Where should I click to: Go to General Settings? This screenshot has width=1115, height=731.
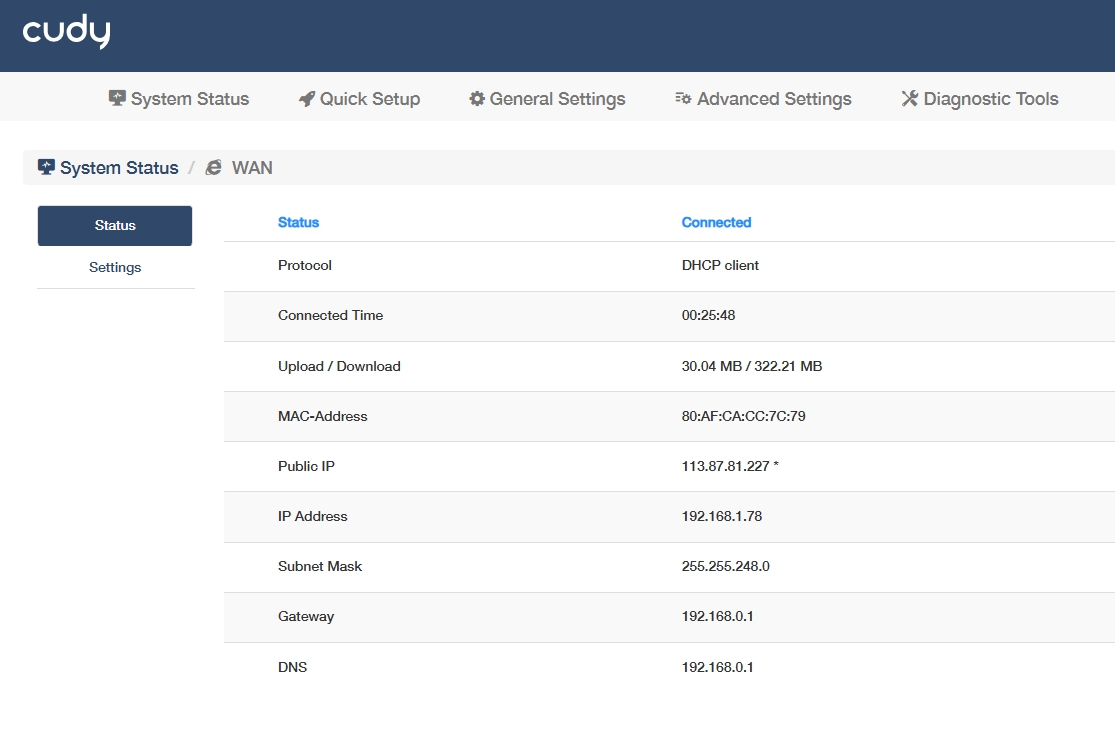click(547, 99)
